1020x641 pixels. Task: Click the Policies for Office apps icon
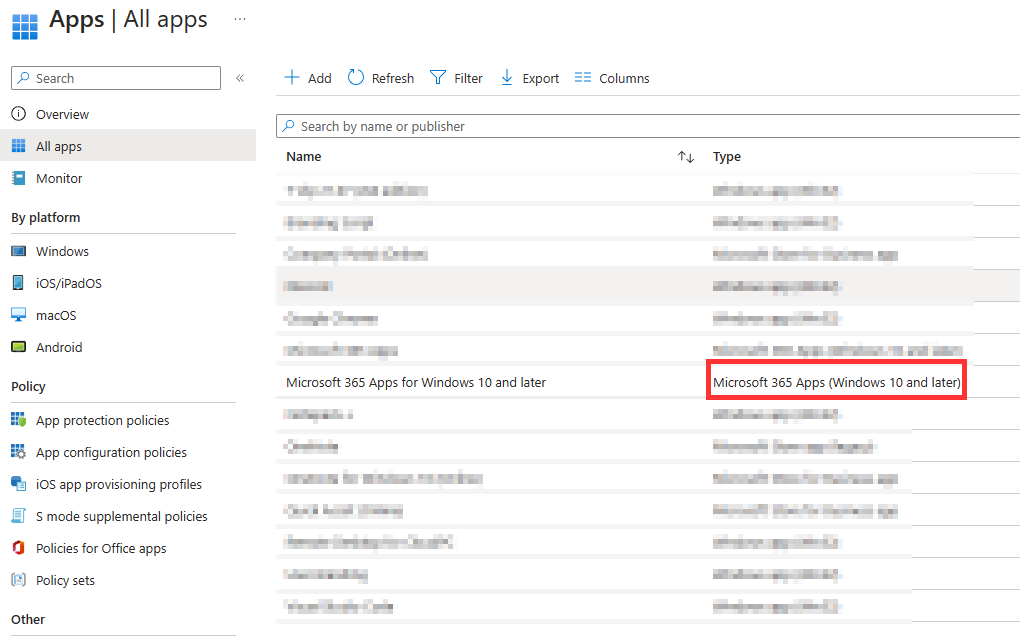click(18, 548)
